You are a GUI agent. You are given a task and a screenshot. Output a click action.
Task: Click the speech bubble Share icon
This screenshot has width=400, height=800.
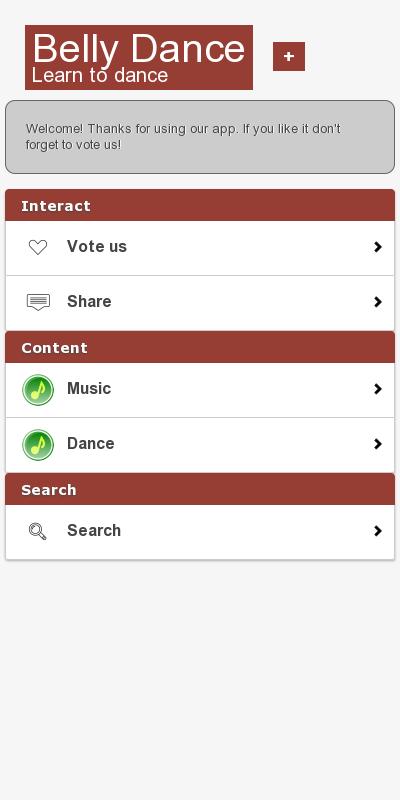tap(38, 302)
